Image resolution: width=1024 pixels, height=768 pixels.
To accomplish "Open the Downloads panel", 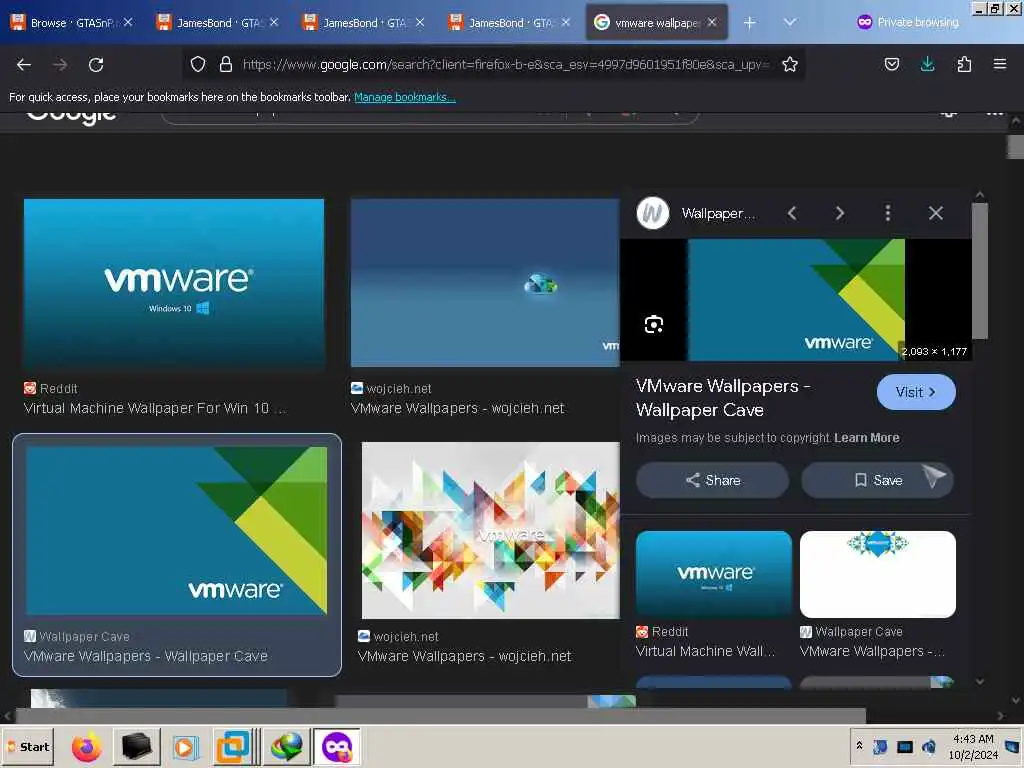I will point(927,64).
